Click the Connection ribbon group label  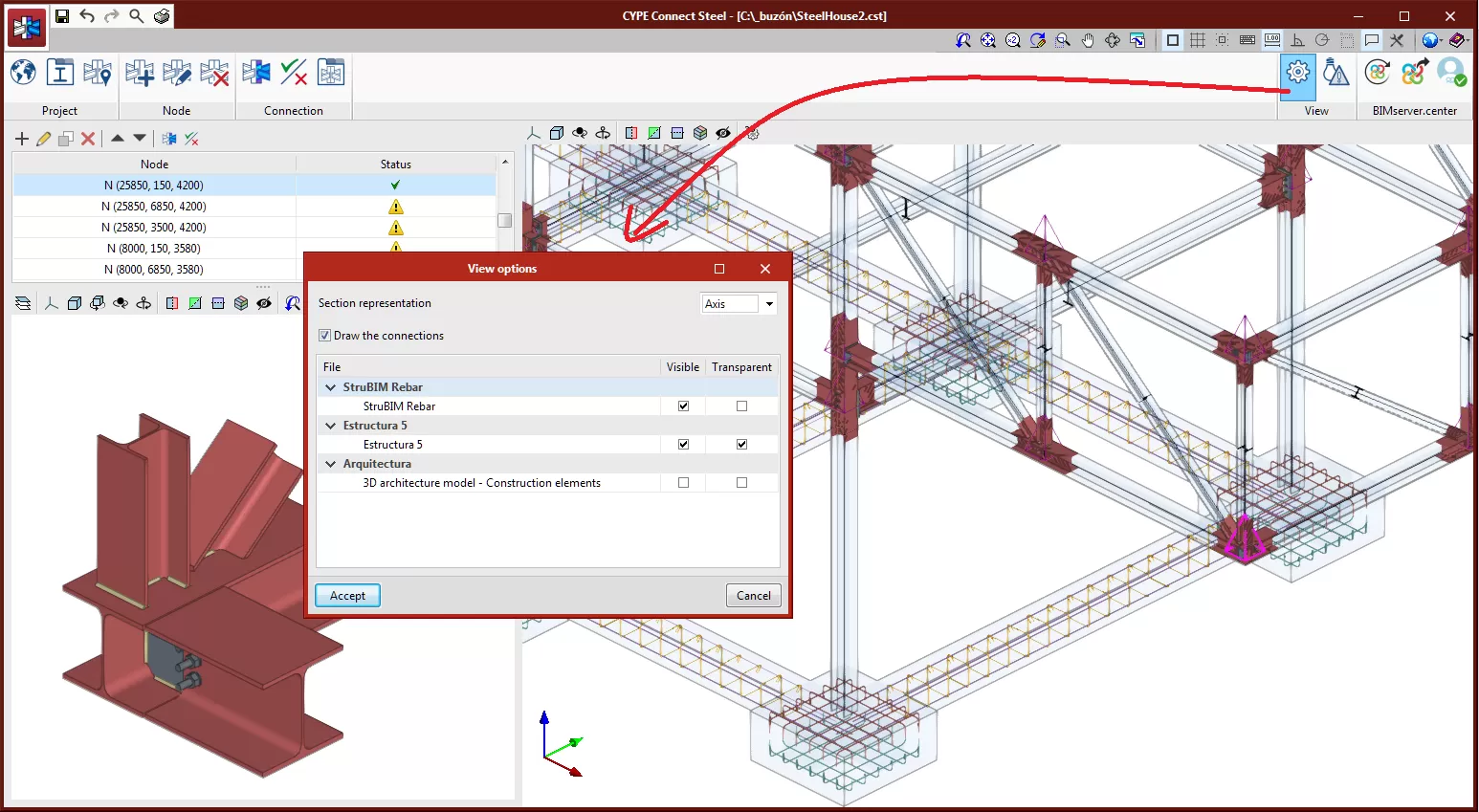pyautogui.click(x=294, y=111)
